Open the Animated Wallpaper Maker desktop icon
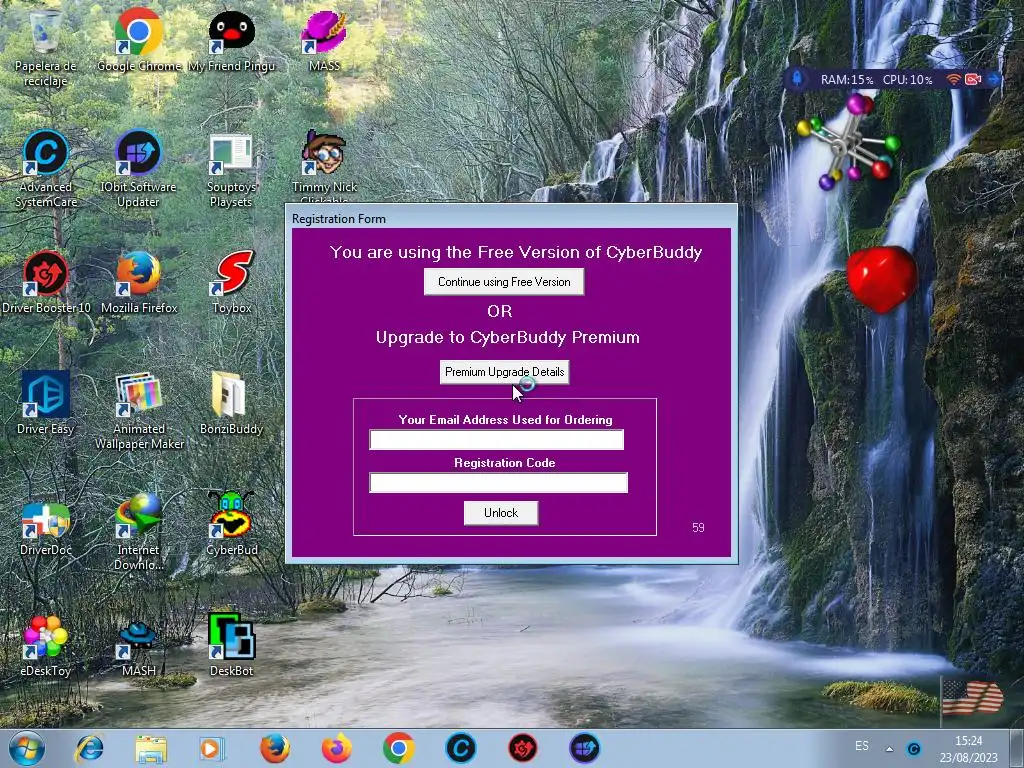1024x768 pixels. click(x=138, y=410)
